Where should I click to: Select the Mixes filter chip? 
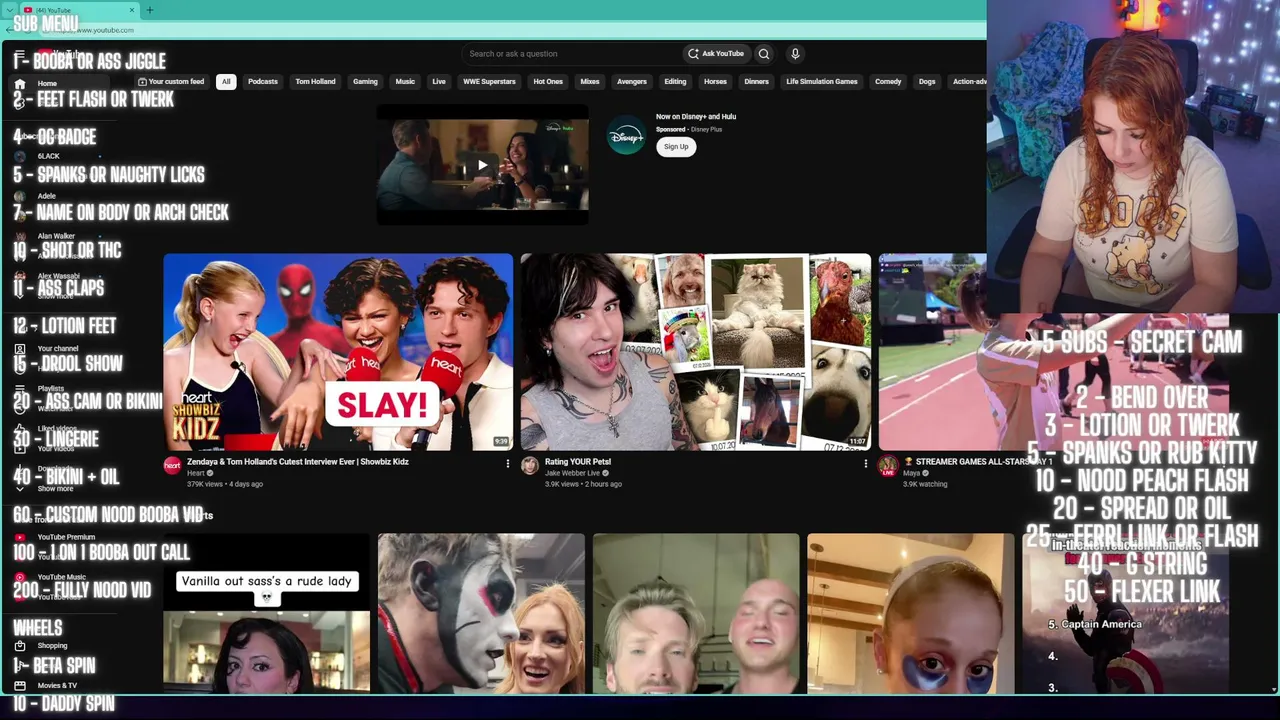tap(590, 82)
